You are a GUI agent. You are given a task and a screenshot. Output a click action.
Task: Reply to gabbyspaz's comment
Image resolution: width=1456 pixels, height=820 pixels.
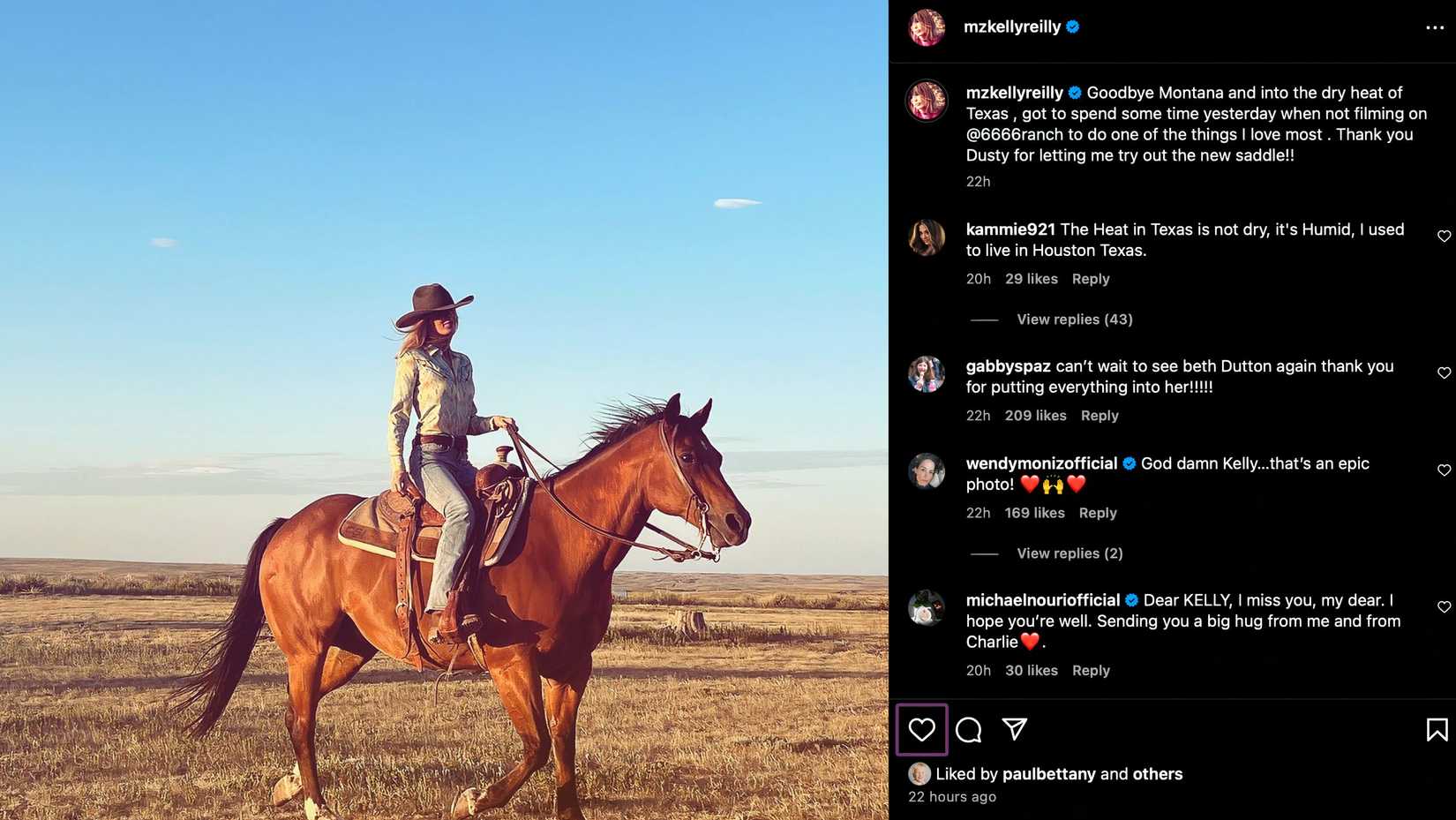coord(1100,416)
